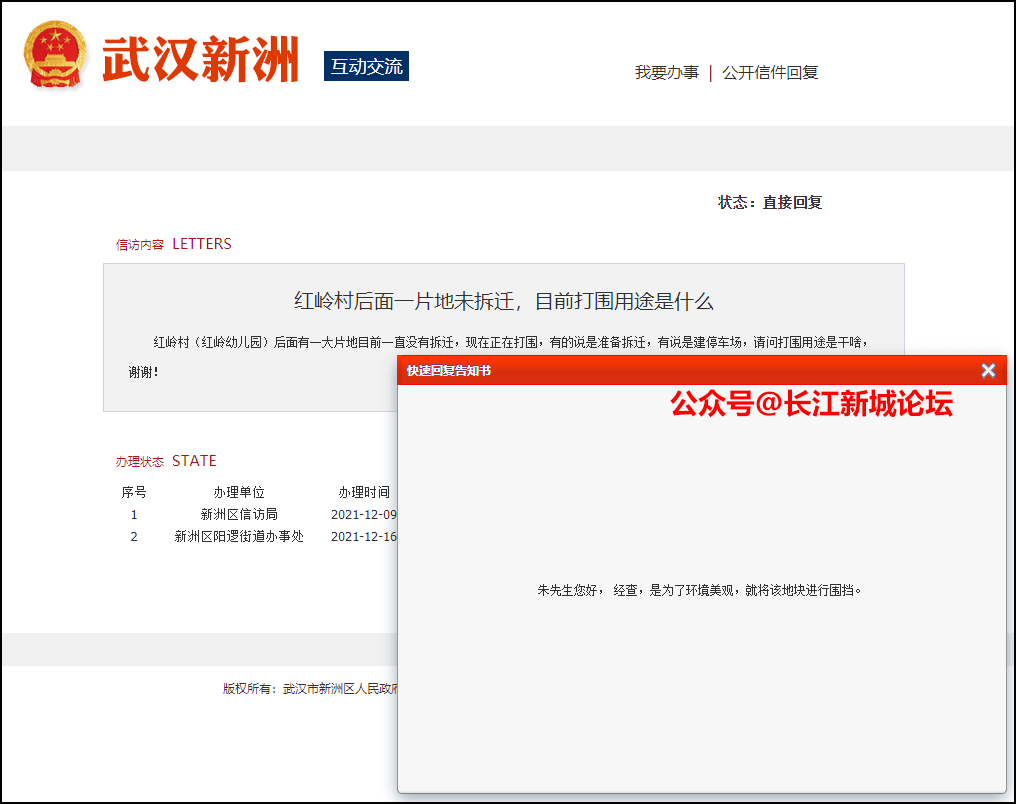The image size is (1016, 804).
Task: Click the date 2021-12-09 entry
Action: click(x=361, y=514)
